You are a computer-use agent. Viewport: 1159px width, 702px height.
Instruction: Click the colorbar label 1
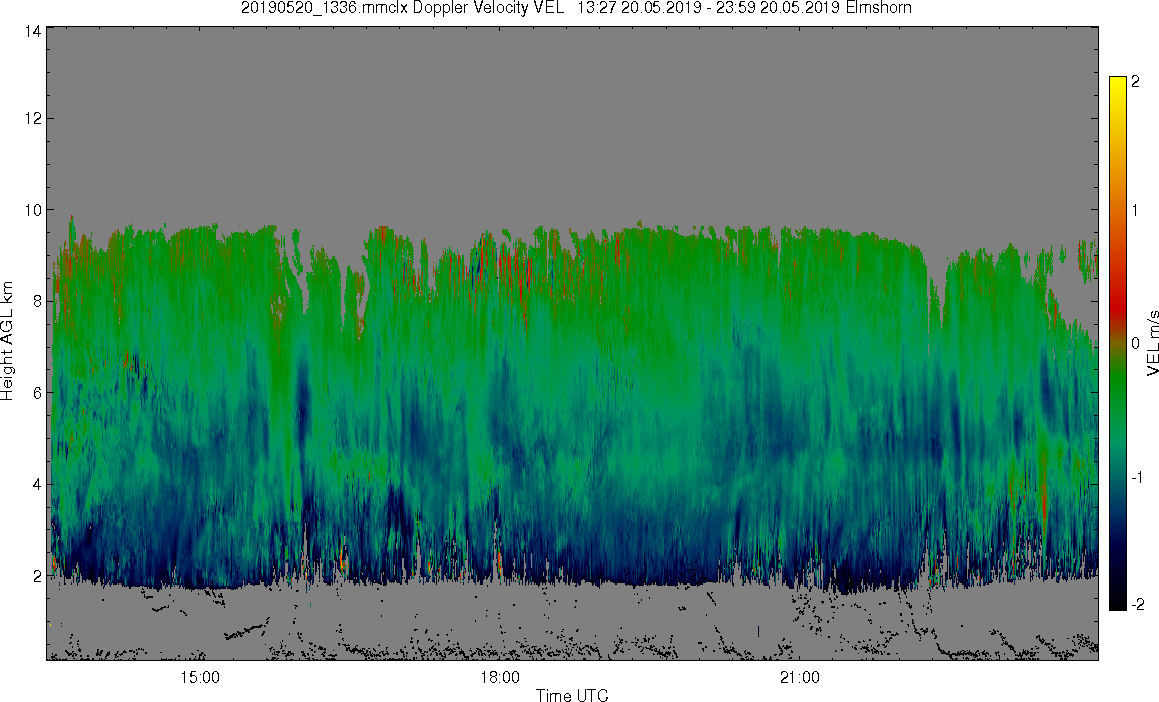pos(1136,211)
